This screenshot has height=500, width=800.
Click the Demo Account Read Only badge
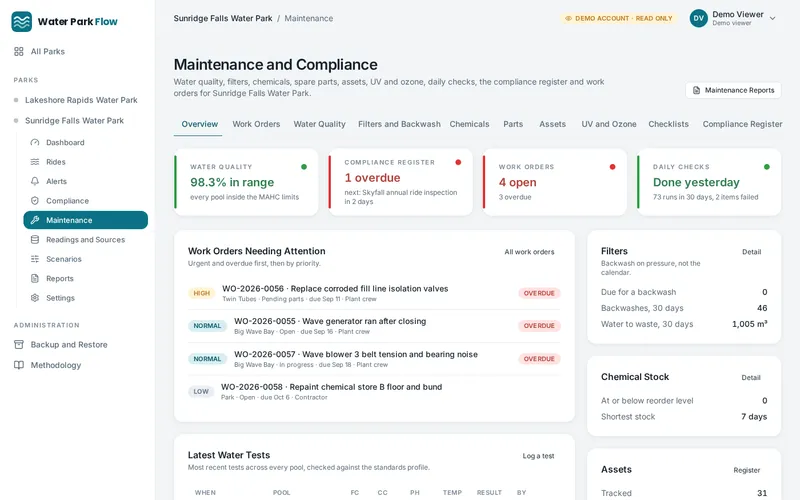click(618, 18)
